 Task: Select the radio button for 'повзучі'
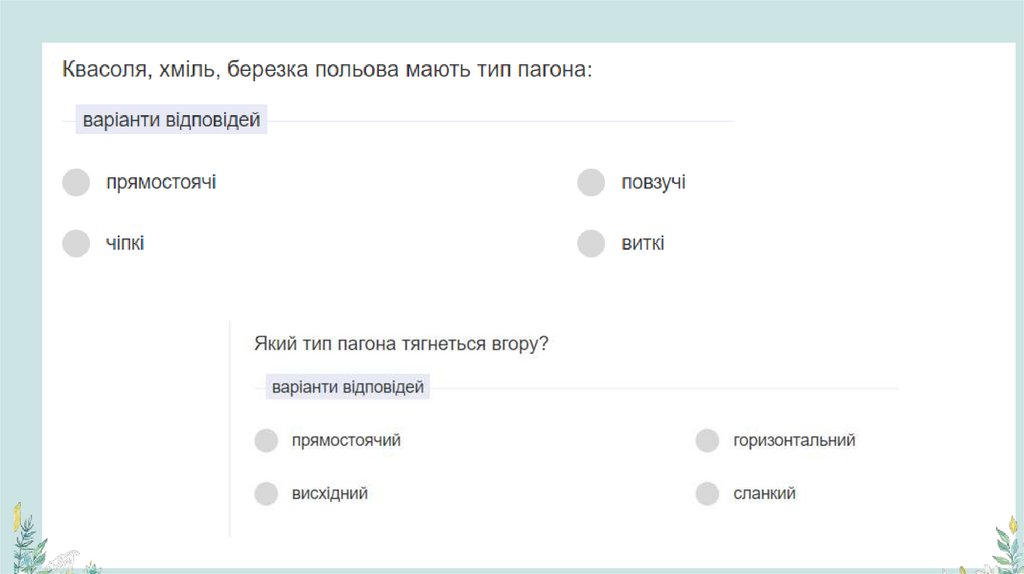coord(591,183)
